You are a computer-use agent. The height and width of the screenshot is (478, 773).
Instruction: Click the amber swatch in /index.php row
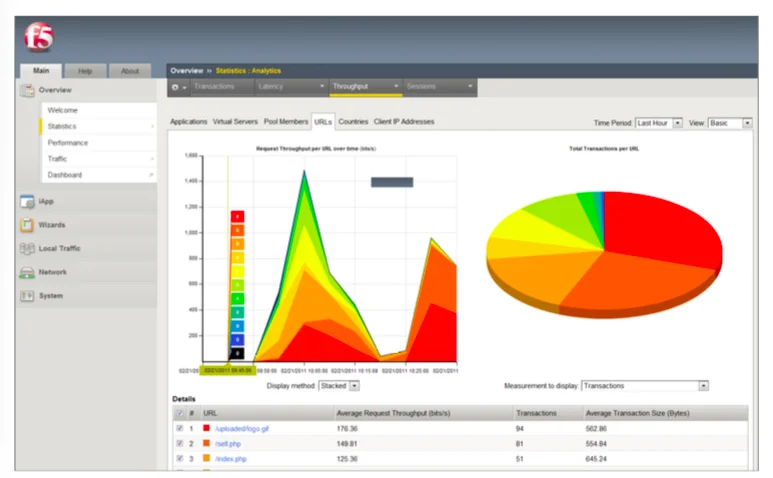(x=207, y=458)
